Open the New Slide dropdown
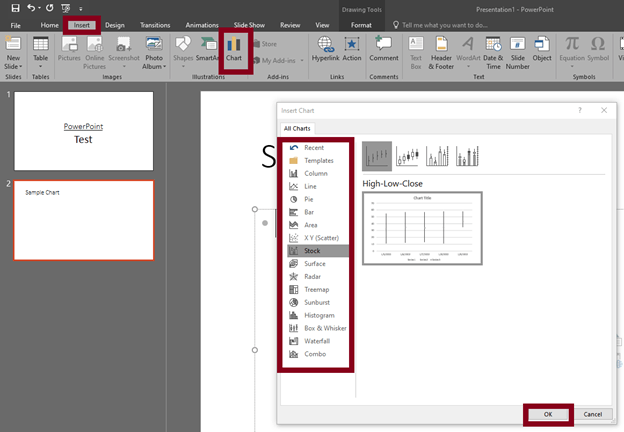The height and width of the screenshot is (432, 624). [x=14, y=62]
